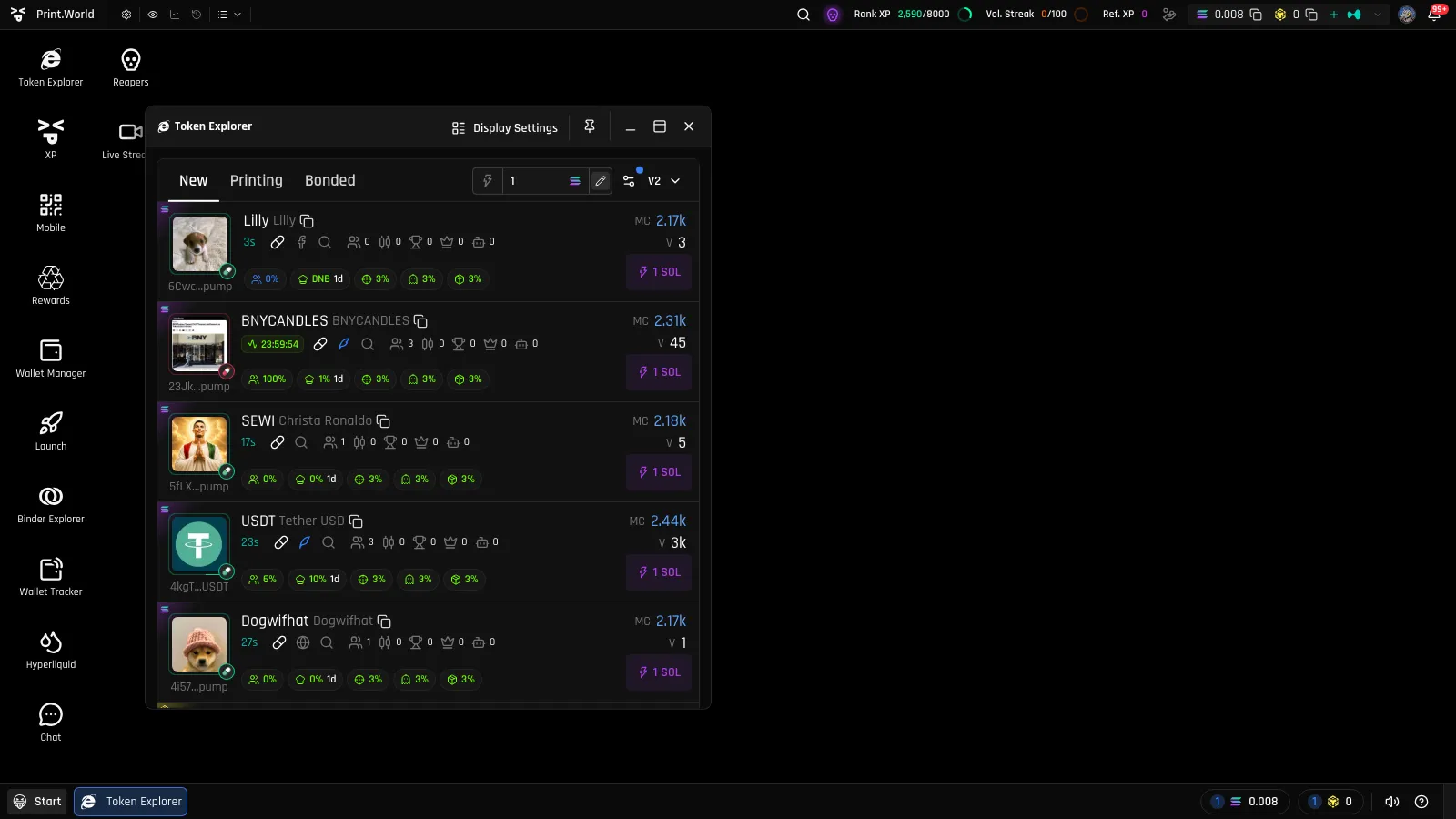Click the taskbar SOL balance 0.008 pill

[x=1245, y=802]
